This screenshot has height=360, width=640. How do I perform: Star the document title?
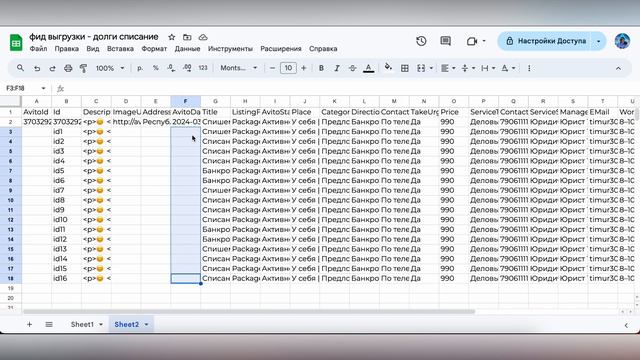pyautogui.click(x=171, y=37)
